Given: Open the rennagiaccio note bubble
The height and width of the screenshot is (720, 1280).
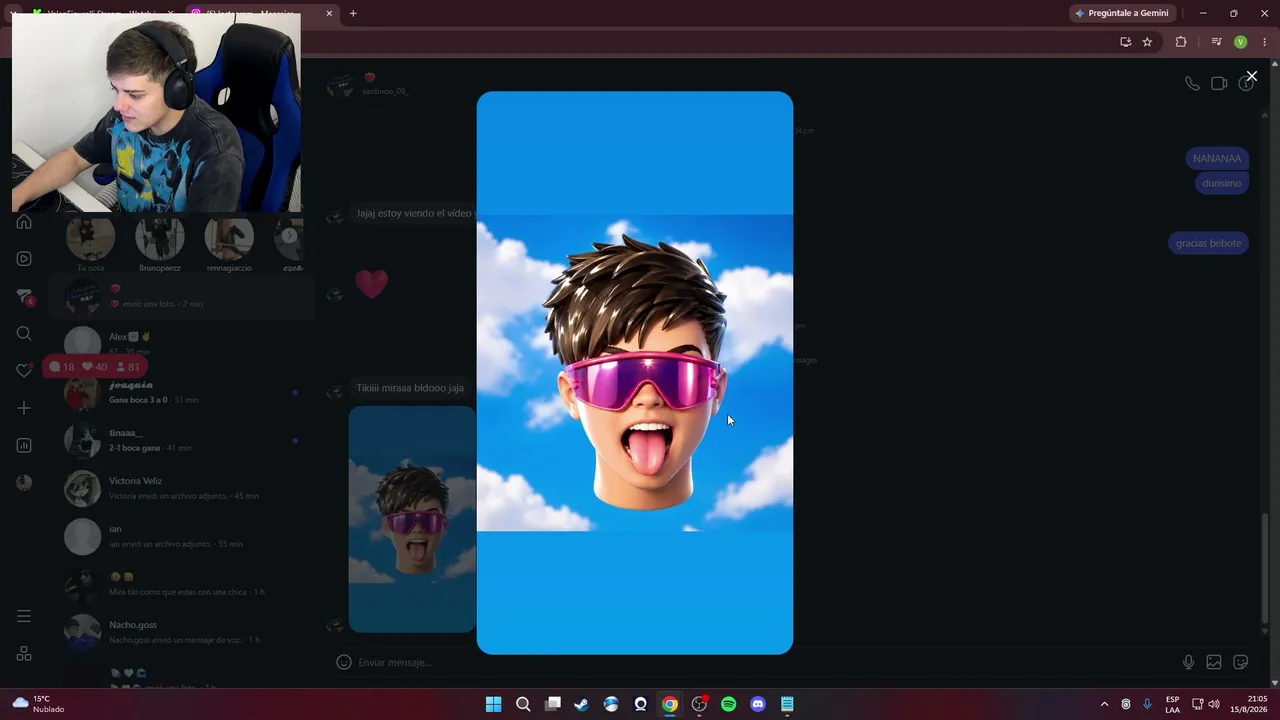Looking at the screenshot, I should coord(229,240).
